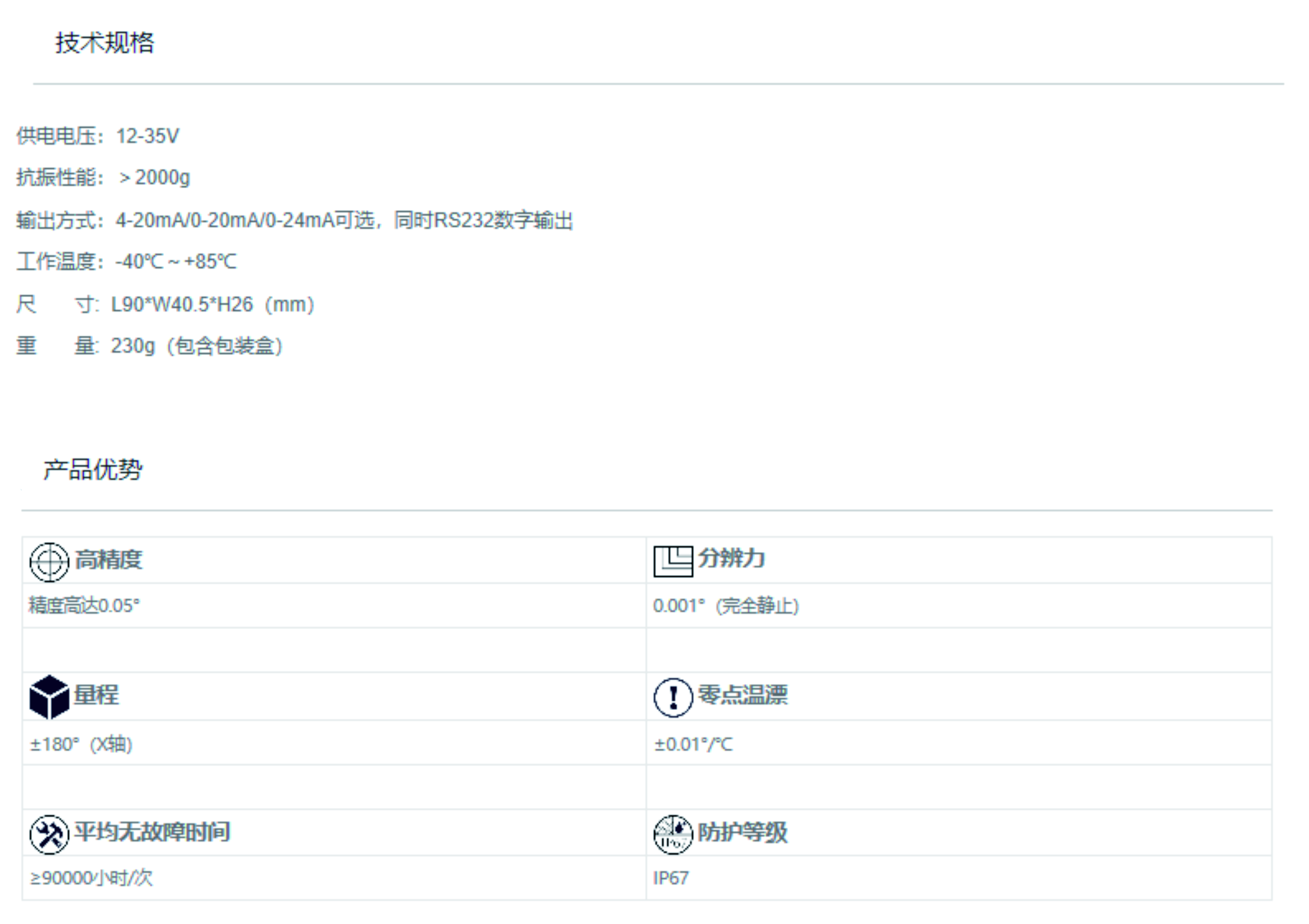The image size is (1309, 924).
Task: Select the 产品优势 section heading
Action: pos(93,469)
